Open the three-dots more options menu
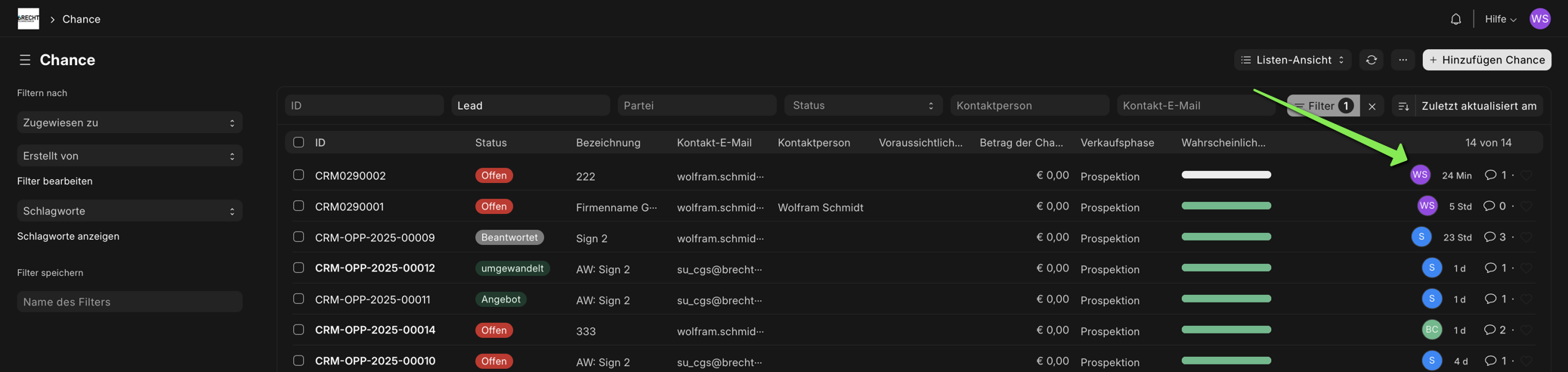Image resolution: width=1568 pixels, height=372 pixels. (1403, 60)
